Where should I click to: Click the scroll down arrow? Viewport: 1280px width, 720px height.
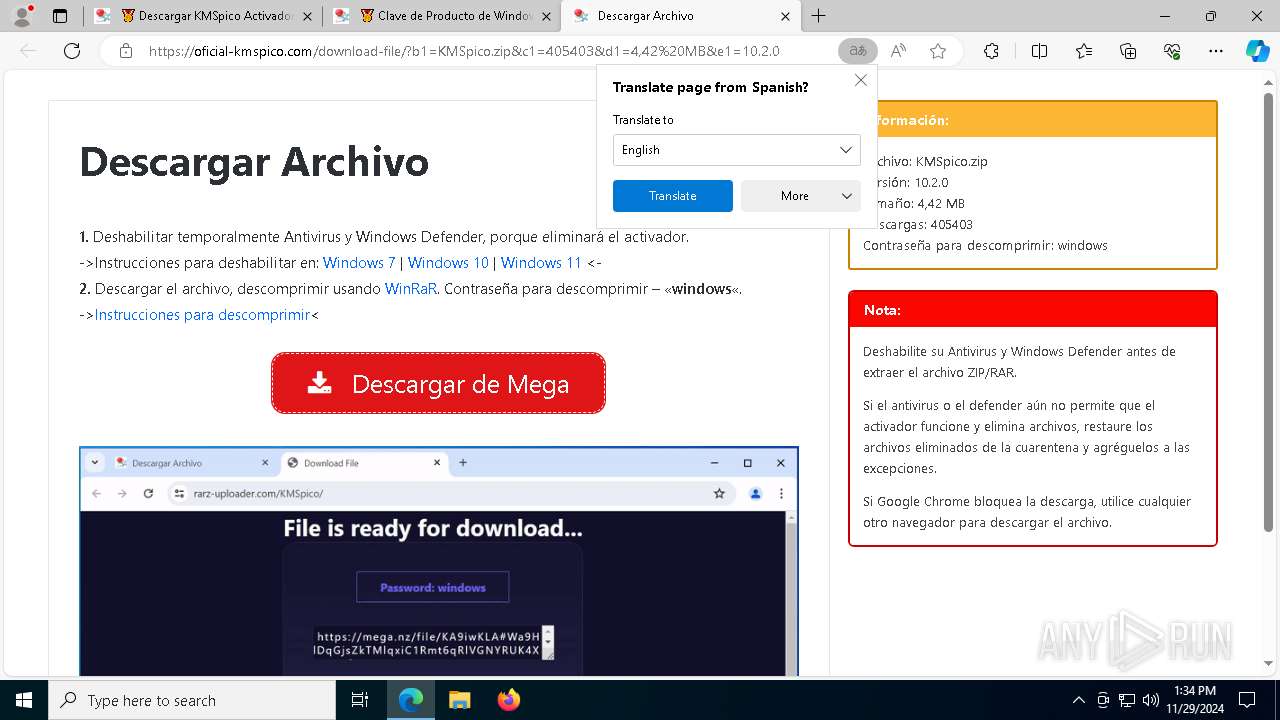[x=1268, y=663]
